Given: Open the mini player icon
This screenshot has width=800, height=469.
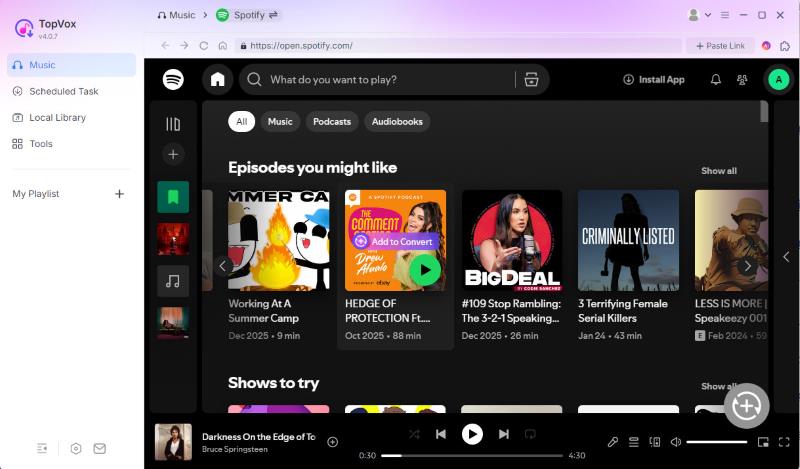Looking at the screenshot, I should click(763, 442).
